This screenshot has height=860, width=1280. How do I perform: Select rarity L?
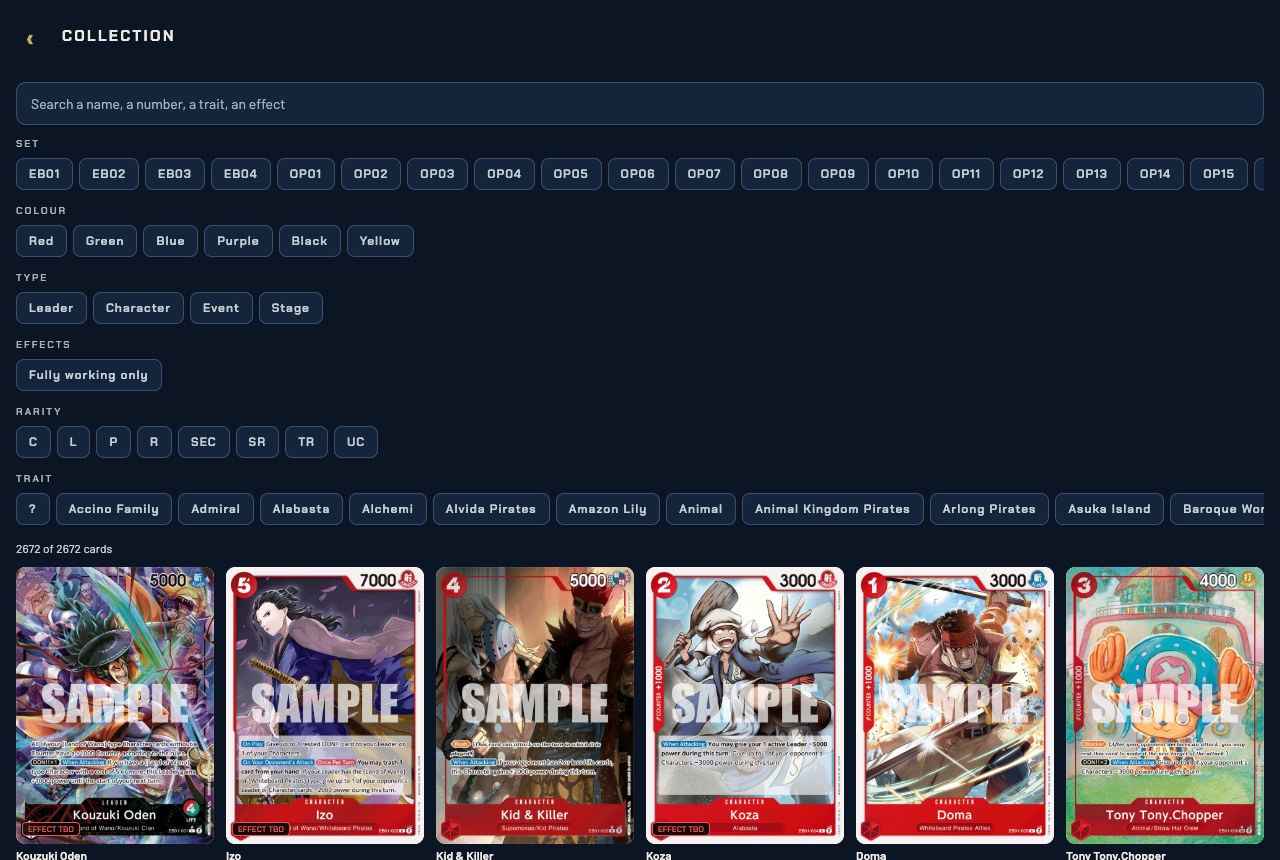point(73,442)
